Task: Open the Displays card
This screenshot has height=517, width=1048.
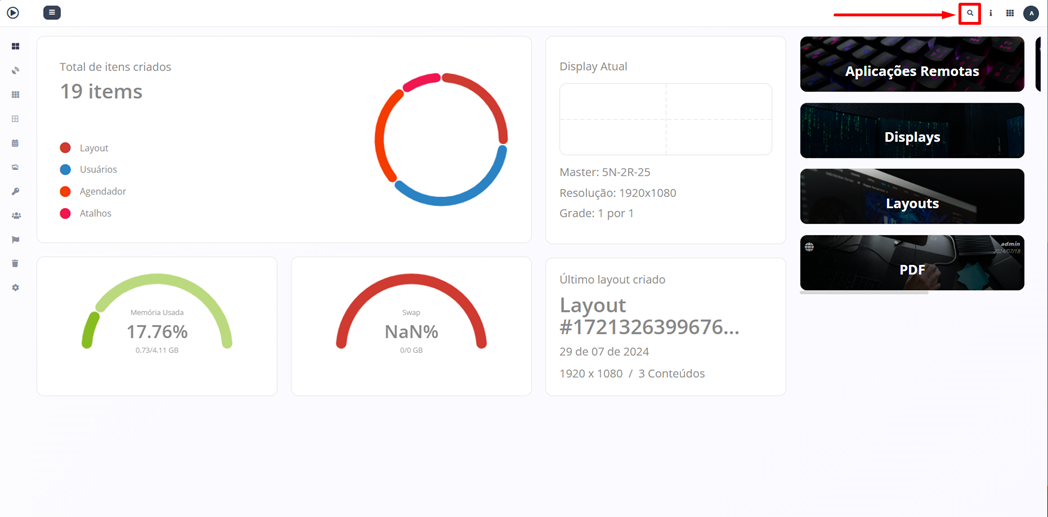Action: (911, 131)
